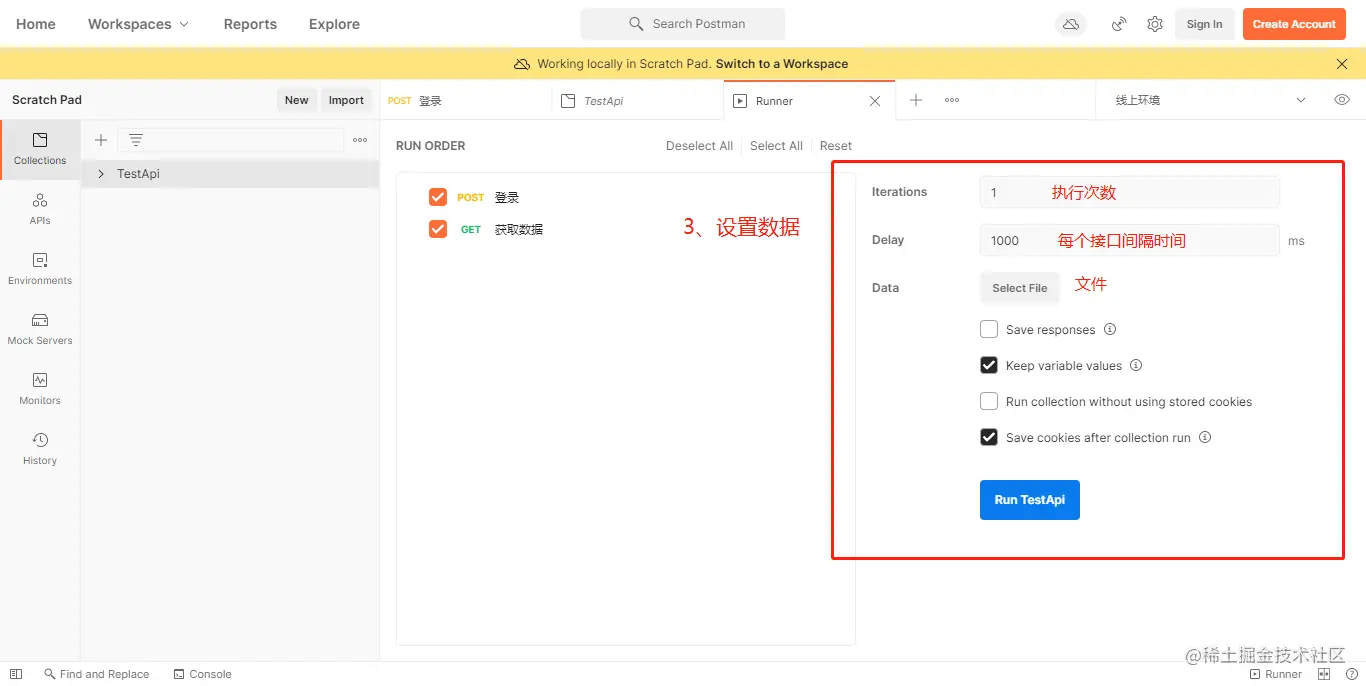Switch to the TestApi tab
Image resolution: width=1366 pixels, height=686 pixels.
637,101
